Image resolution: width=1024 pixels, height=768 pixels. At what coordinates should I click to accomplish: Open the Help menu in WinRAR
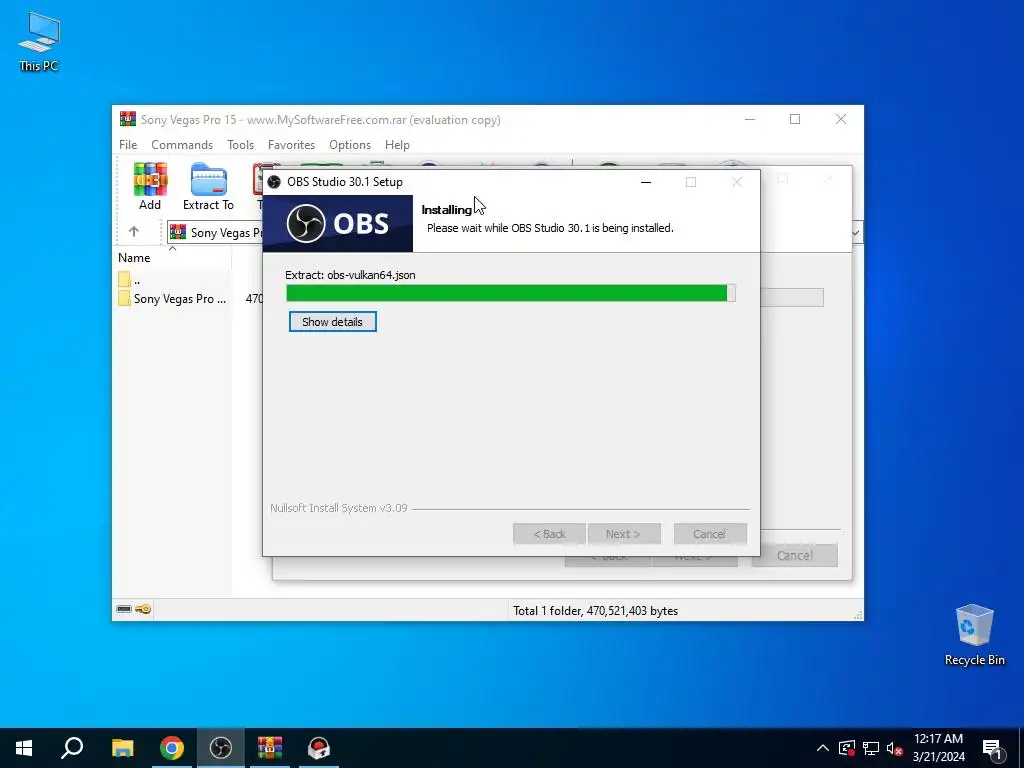point(397,145)
